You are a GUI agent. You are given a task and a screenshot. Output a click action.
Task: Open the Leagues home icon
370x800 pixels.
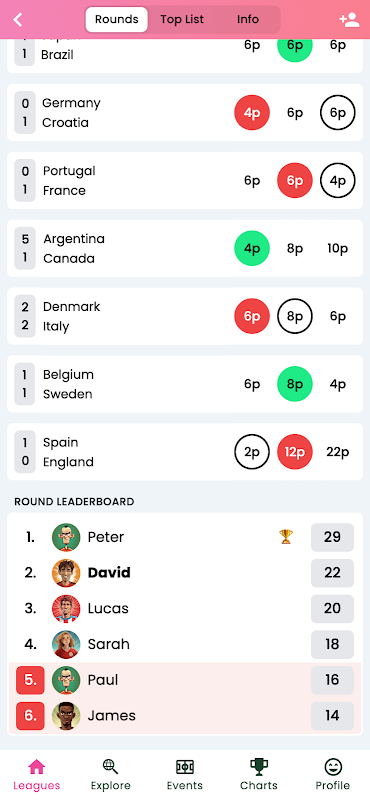(37, 766)
